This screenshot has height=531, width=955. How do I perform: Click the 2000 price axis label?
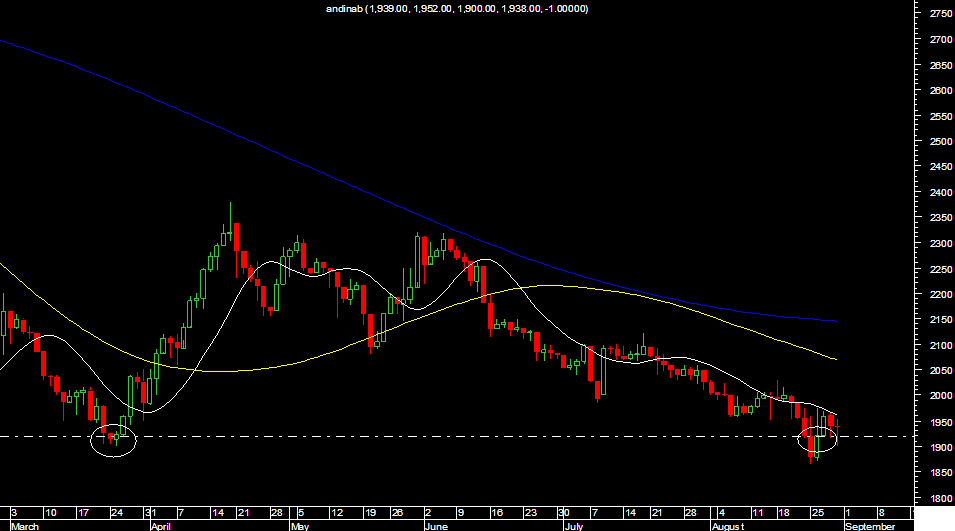point(941,396)
